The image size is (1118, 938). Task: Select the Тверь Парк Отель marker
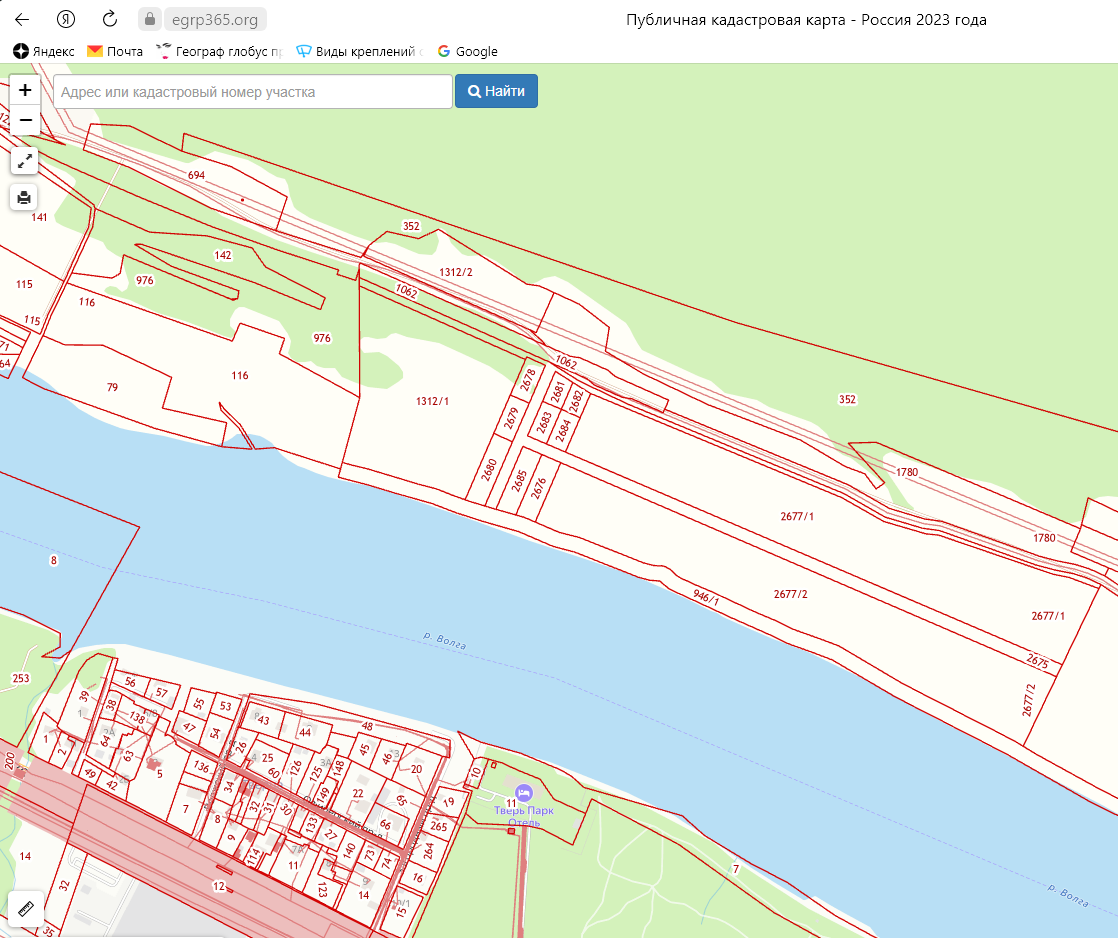[524, 793]
